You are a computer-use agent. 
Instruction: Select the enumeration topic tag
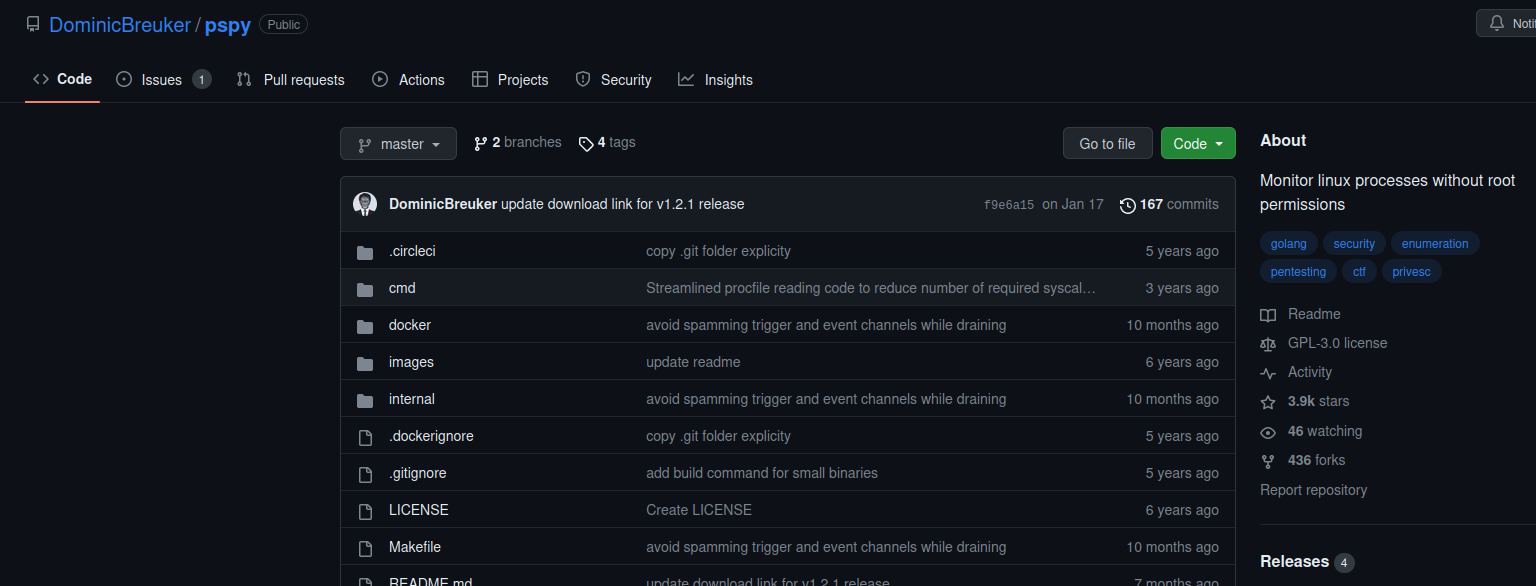pos(1435,244)
